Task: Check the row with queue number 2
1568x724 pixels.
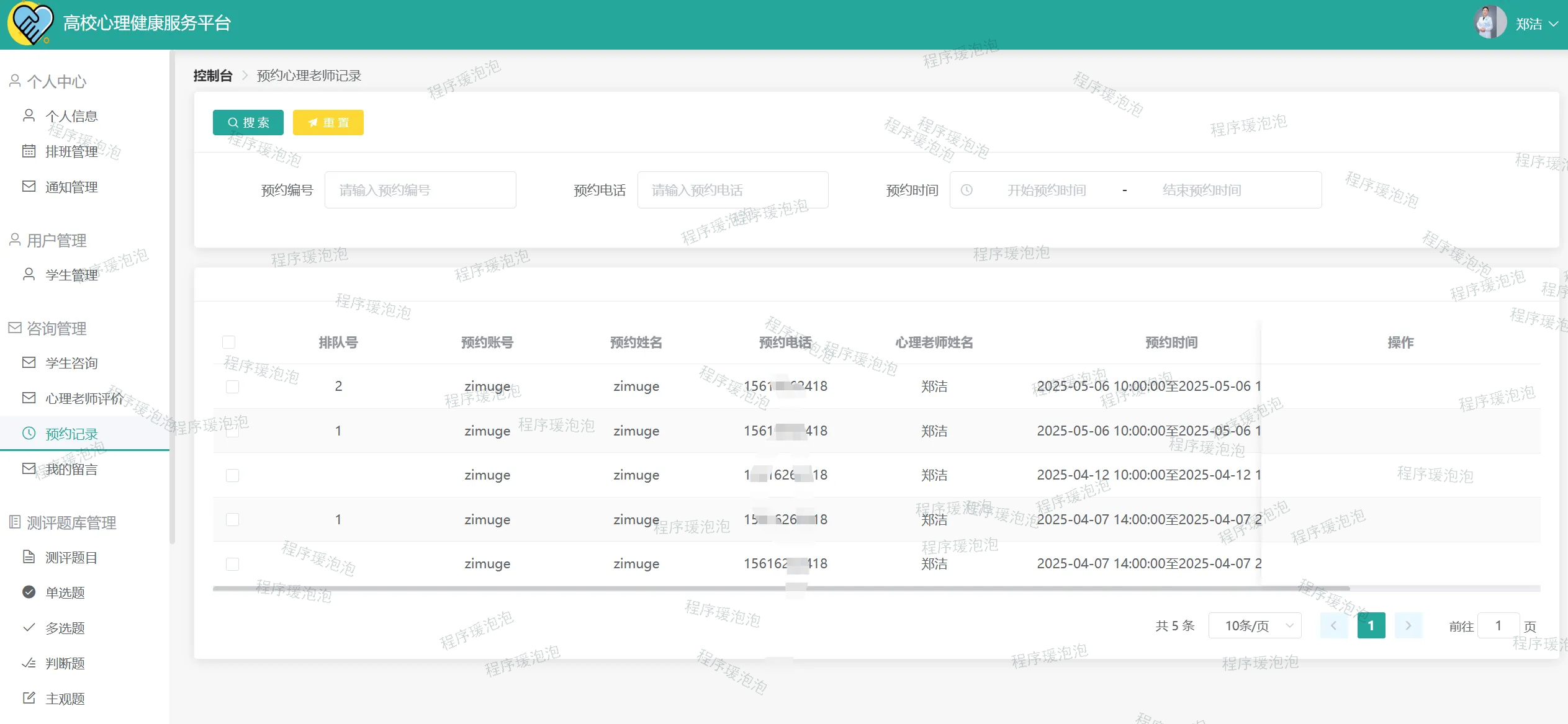Action: pos(233,387)
